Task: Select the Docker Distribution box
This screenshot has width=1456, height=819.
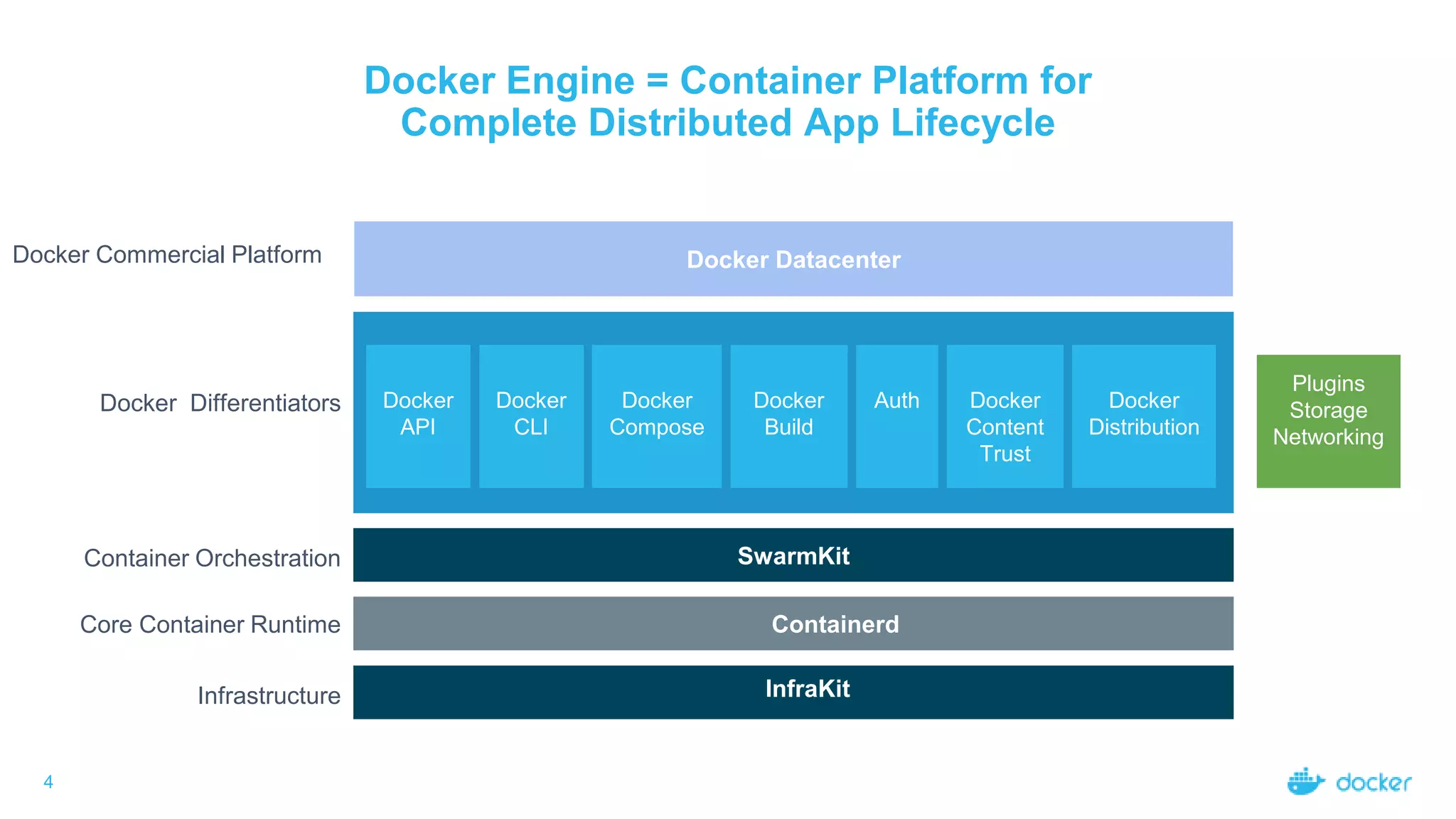Action: click(1143, 416)
